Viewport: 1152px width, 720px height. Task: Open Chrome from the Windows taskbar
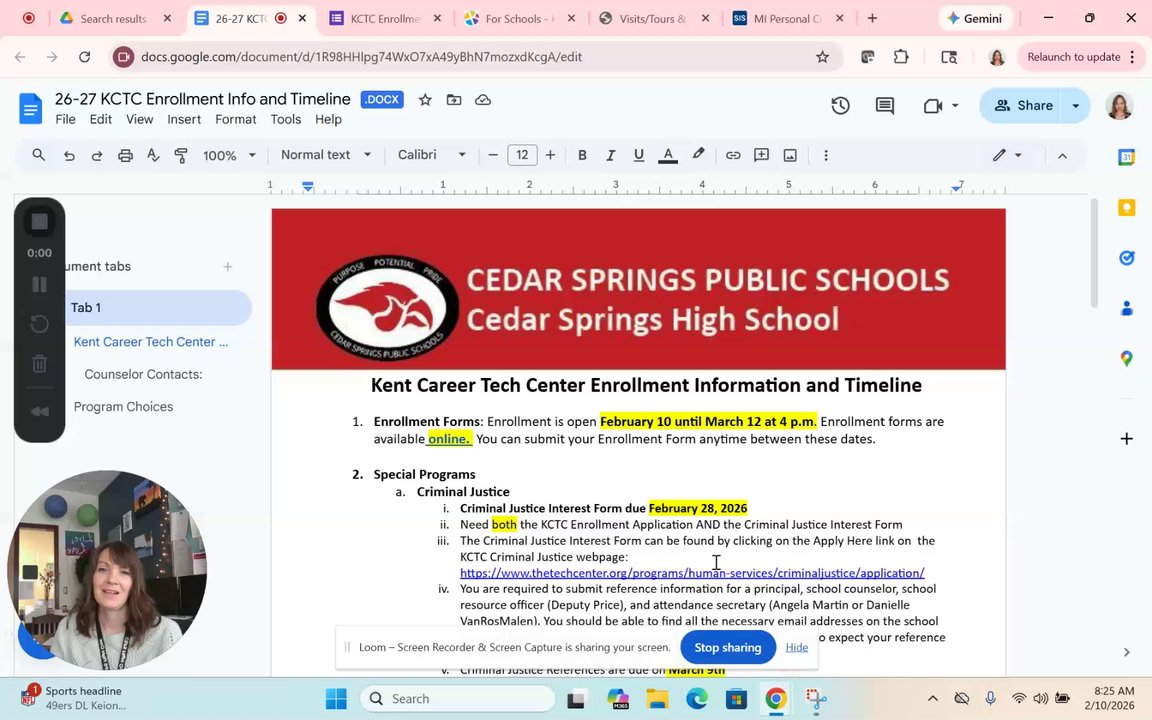pyautogui.click(x=776, y=699)
